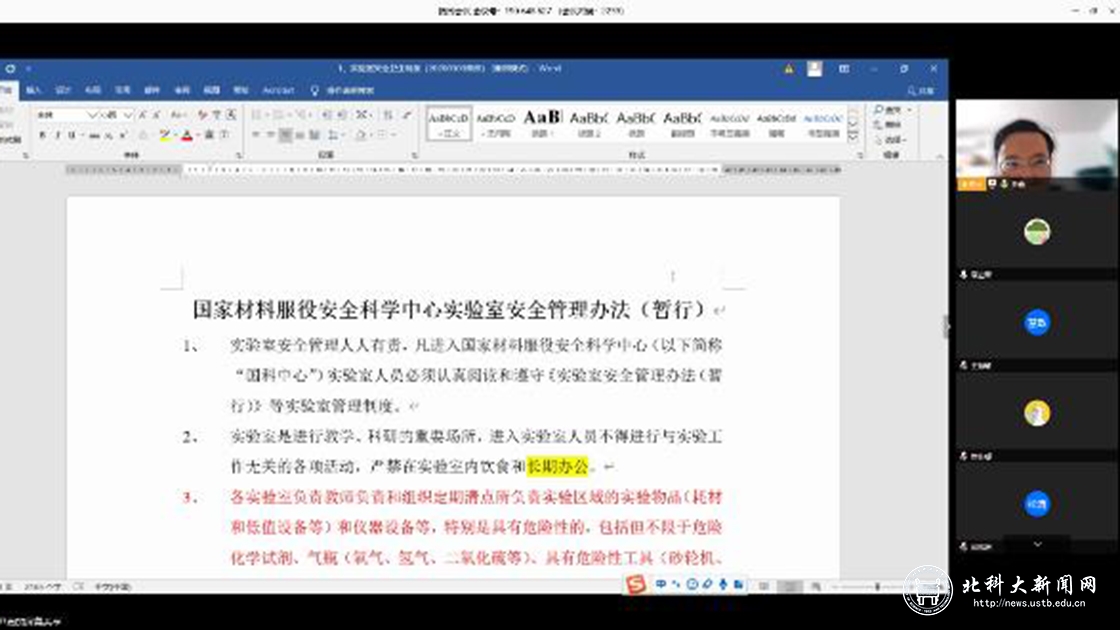Open the 引用 (References) ribbon tab
The image size is (1120, 630).
click(123, 91)
